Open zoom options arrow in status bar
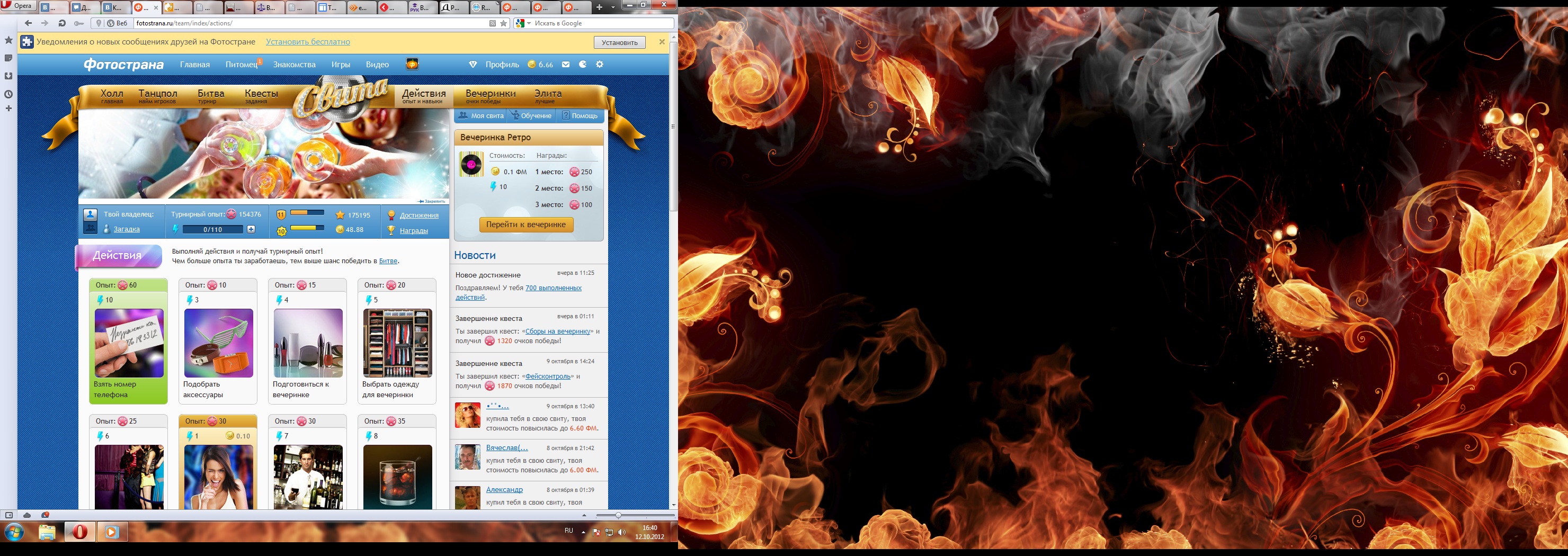The image size is (1568, 556). click(584, 515)
